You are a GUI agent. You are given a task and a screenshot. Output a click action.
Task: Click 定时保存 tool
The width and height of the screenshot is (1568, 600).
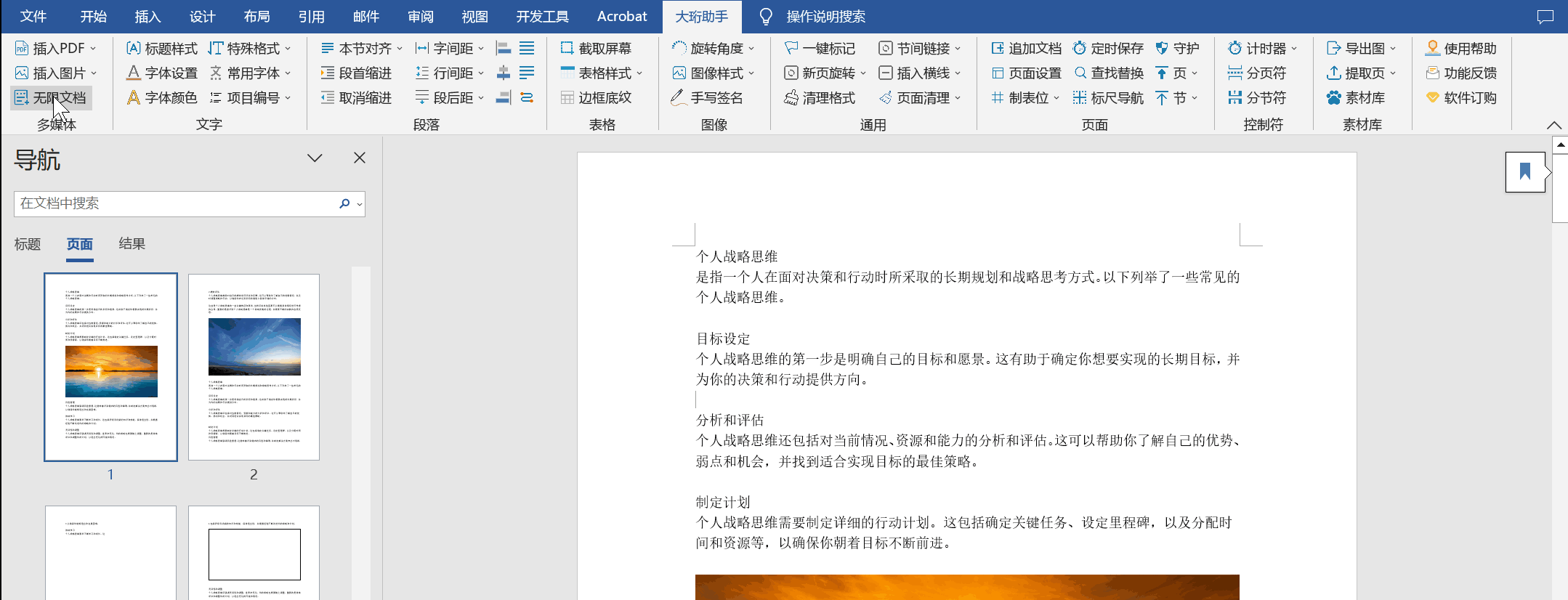tap(1109, 49)
